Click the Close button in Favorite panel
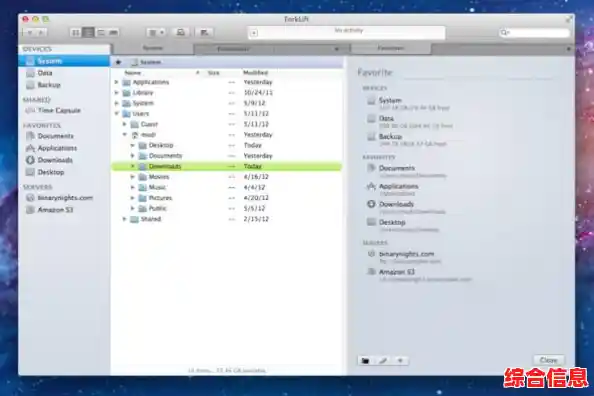 point(549,360)
